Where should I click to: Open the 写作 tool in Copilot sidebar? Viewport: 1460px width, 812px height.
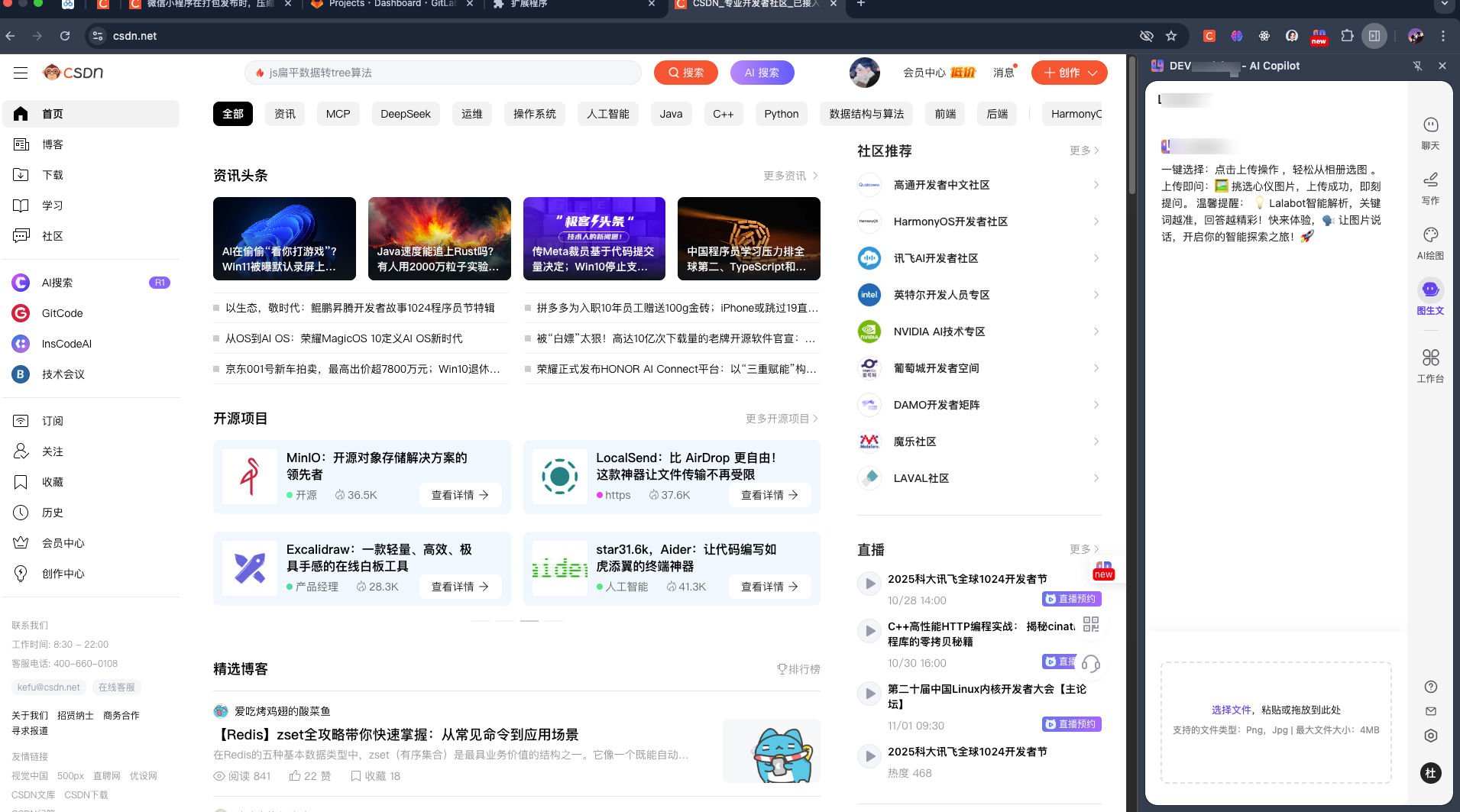[1430, 186]
